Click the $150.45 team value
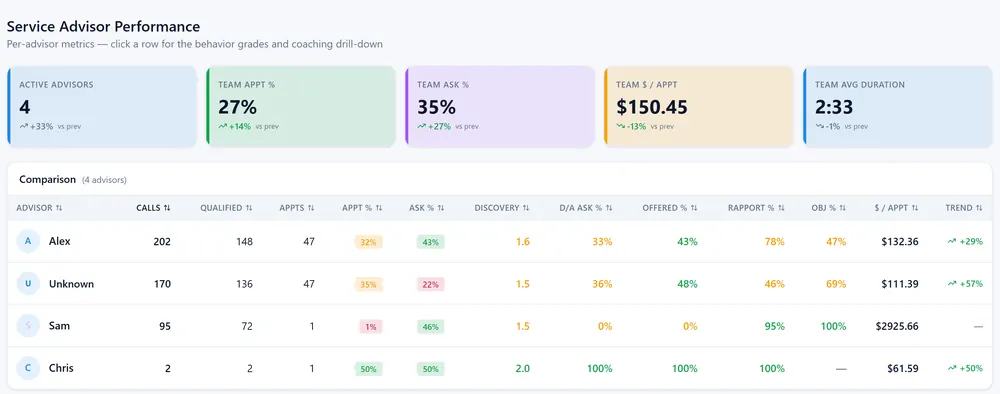 click(x=652, y=106)
